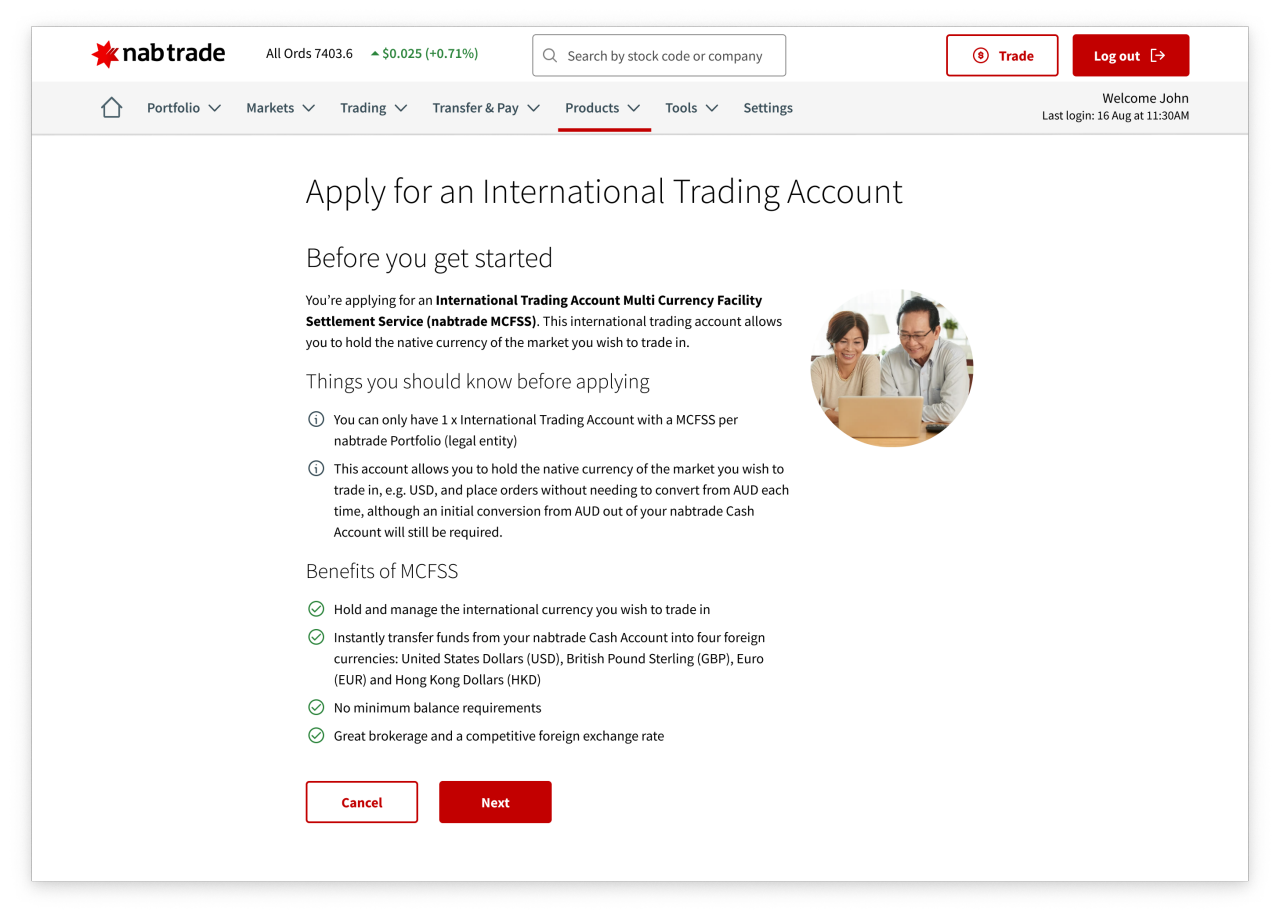Click green tick beside Hold and manage

pyautogui.click(x=316, y=608)
